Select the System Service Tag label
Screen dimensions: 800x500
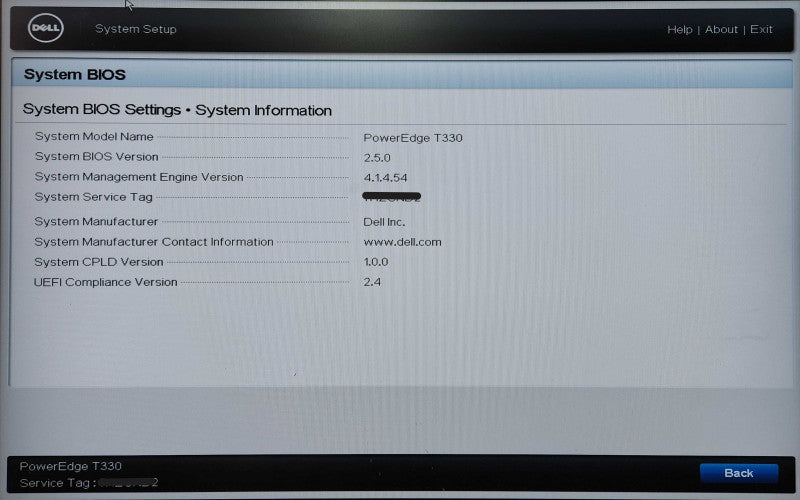click(x=93, y=197)
